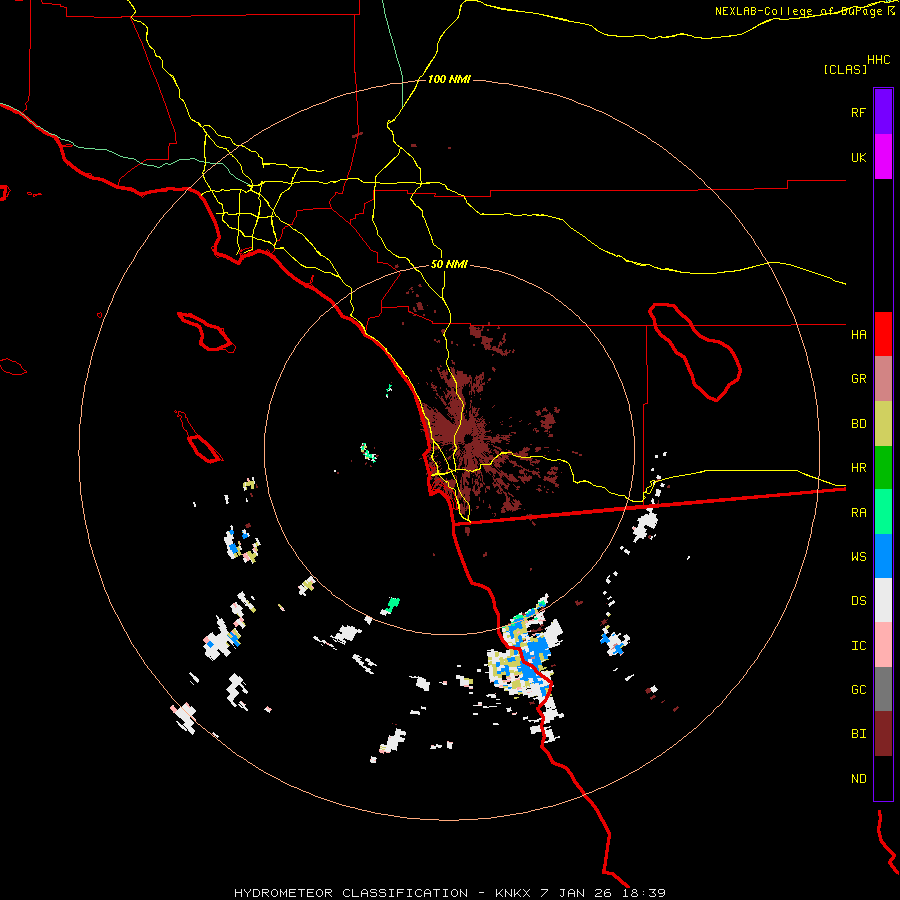This screenshot has height=900, width=900.
Task: Click the BI brown legend color block
Action: [883, 734]
